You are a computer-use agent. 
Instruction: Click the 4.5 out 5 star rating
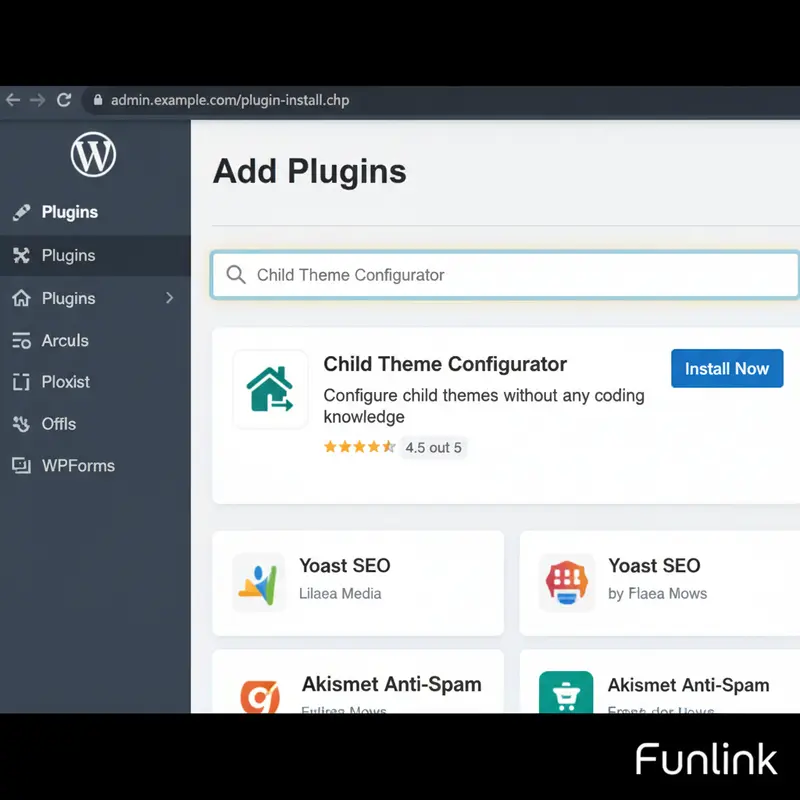coord(395,447)
